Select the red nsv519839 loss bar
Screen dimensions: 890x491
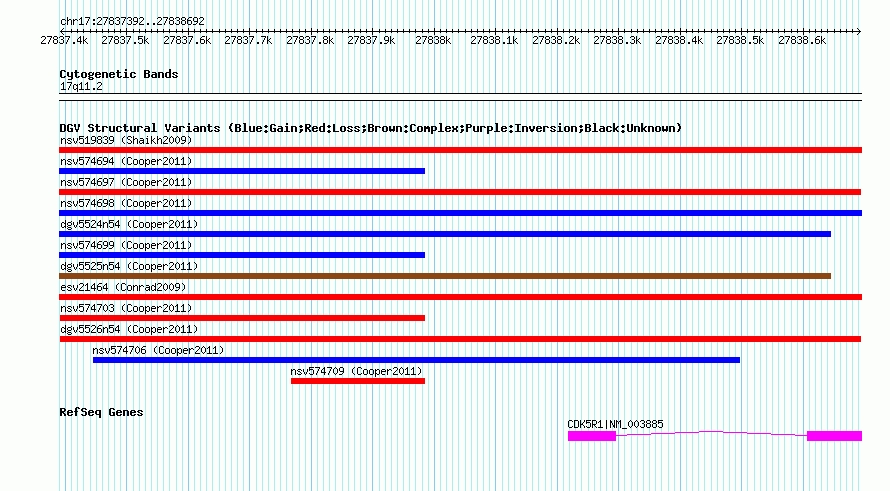[460, 150]
